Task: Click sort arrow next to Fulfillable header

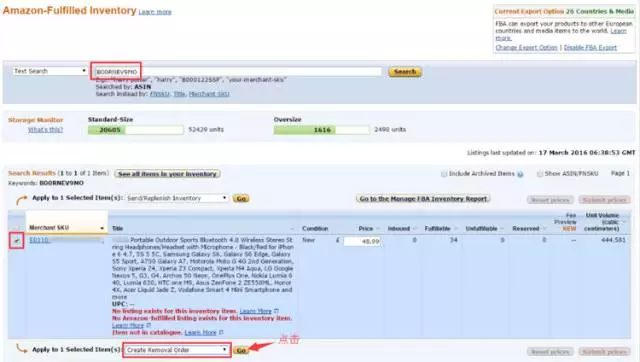Action: [x=456, y=229]
